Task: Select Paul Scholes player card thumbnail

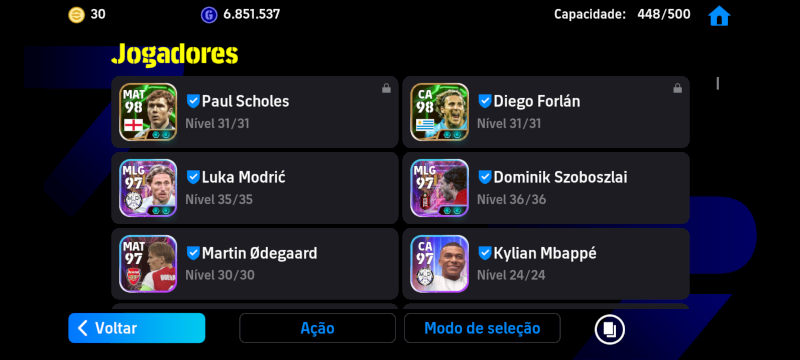Action: pos(148,112)
